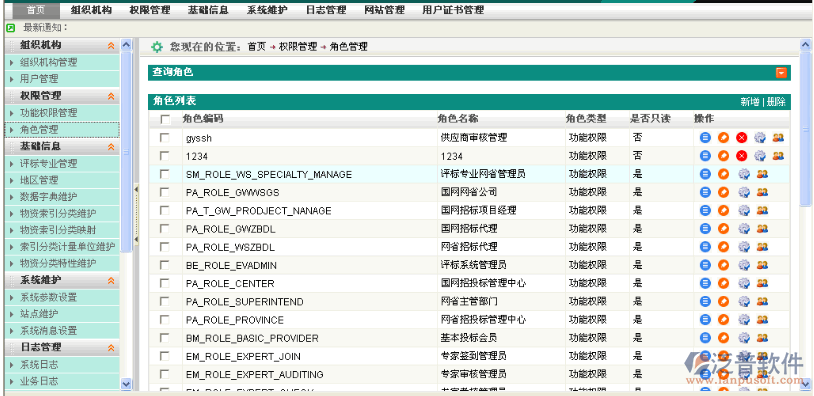The width and height of the screenshot is (814, 396).
Task: Collapse the 组织机构 sidebar section
Action: tap(111, 46)
